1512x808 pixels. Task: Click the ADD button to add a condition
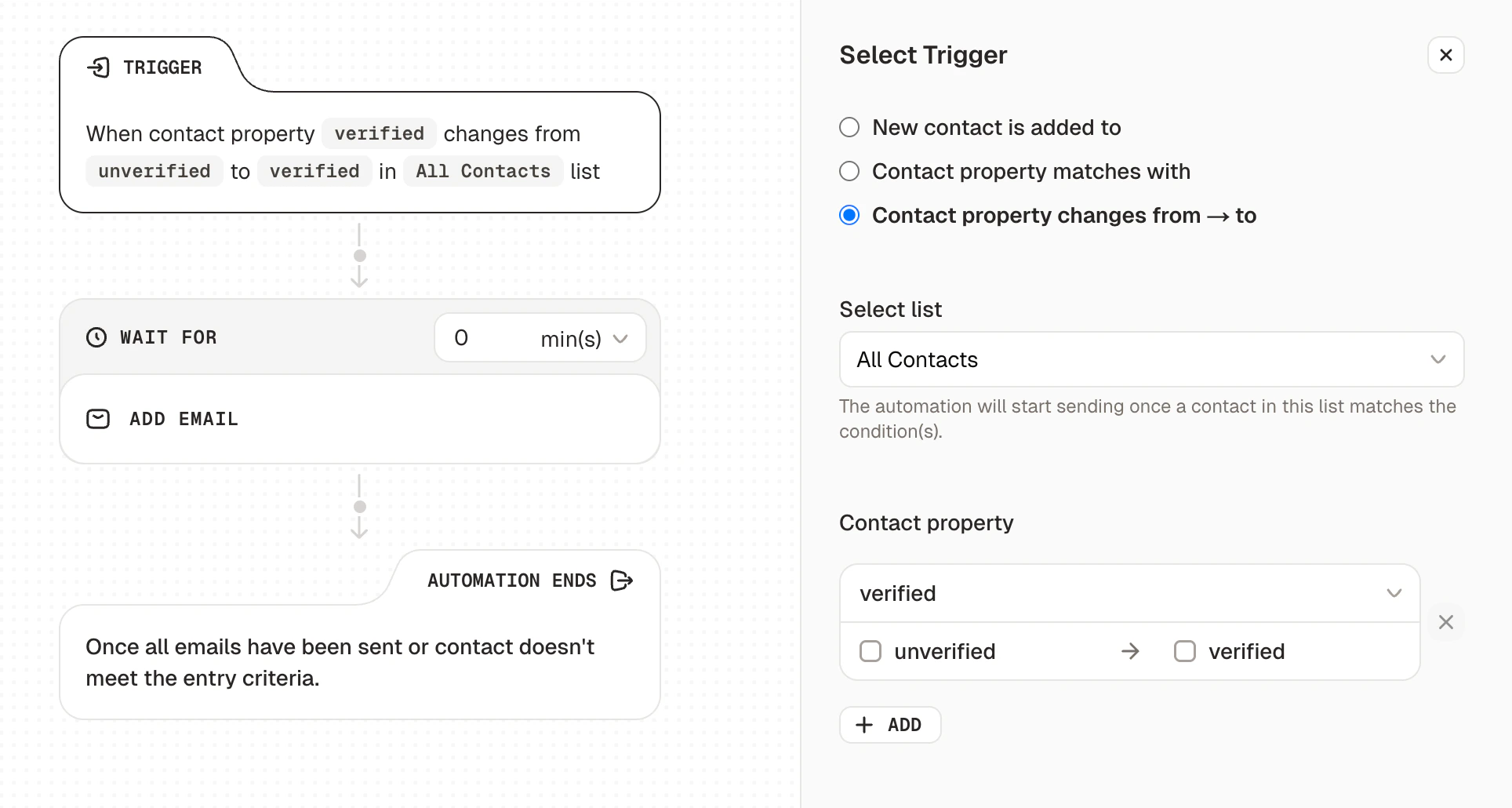click(x=889, y=724)
